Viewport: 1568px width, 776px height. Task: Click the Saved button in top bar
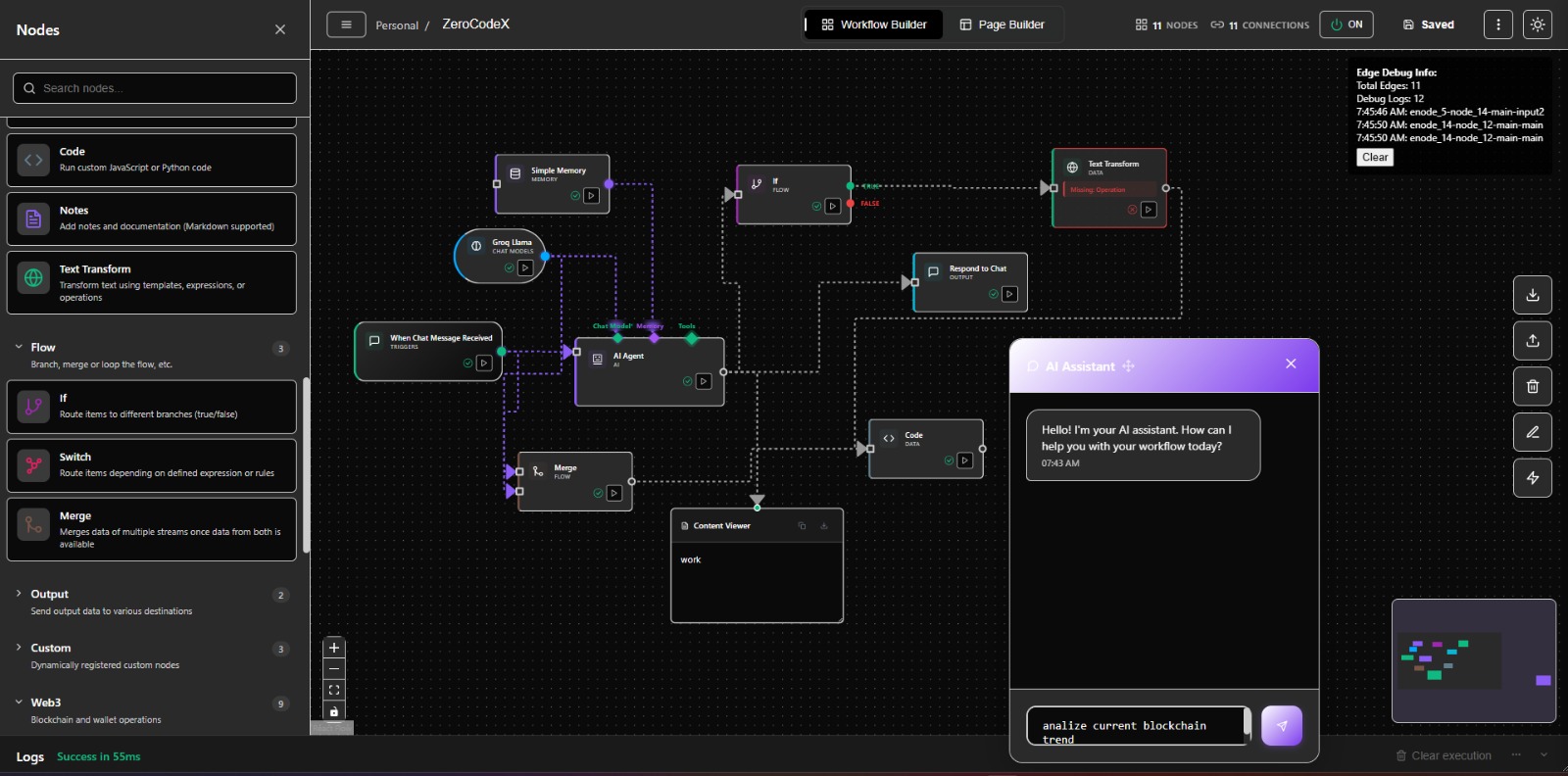click(x=1429, y=24)
